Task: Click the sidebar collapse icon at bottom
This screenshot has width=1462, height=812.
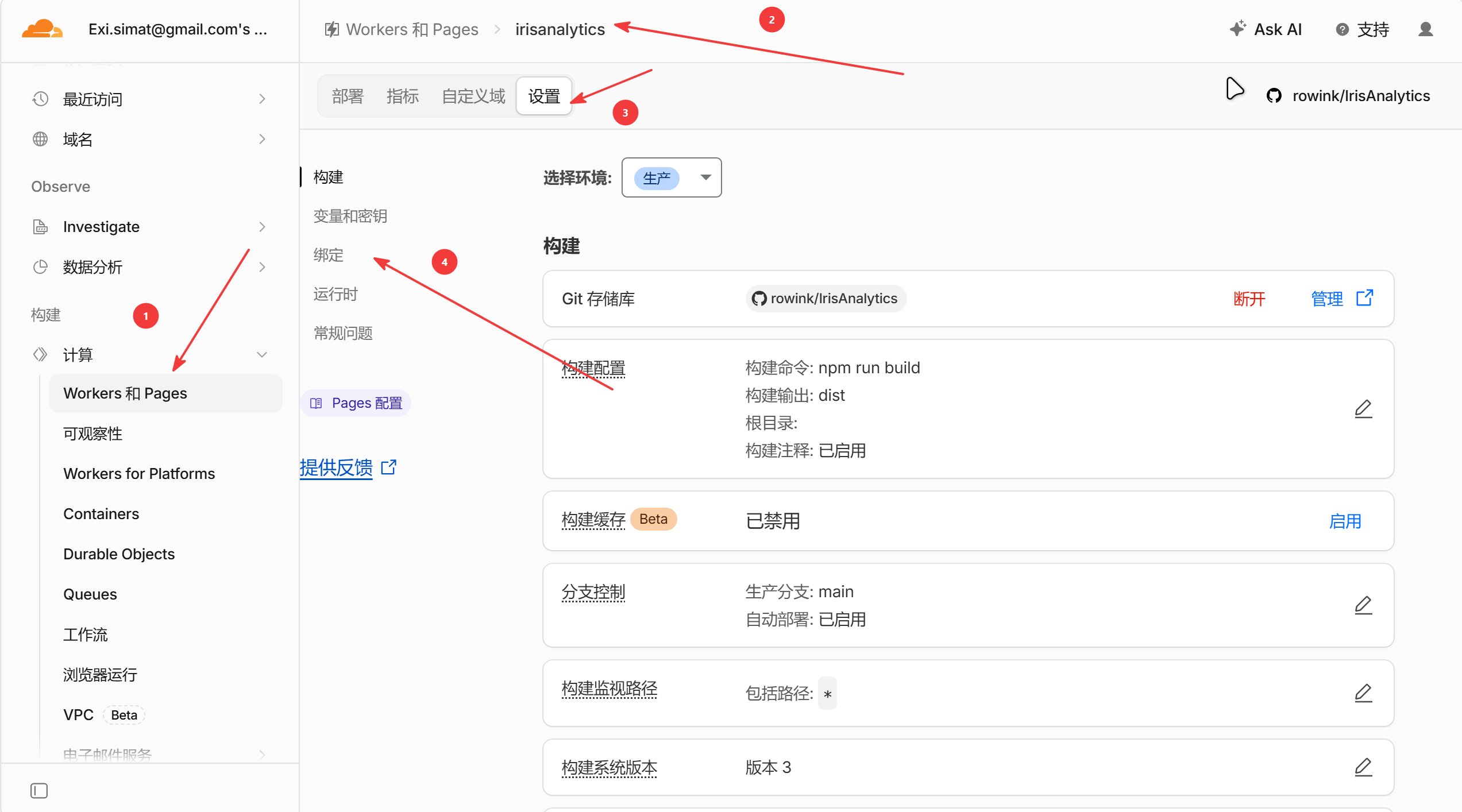Action: 39,791
